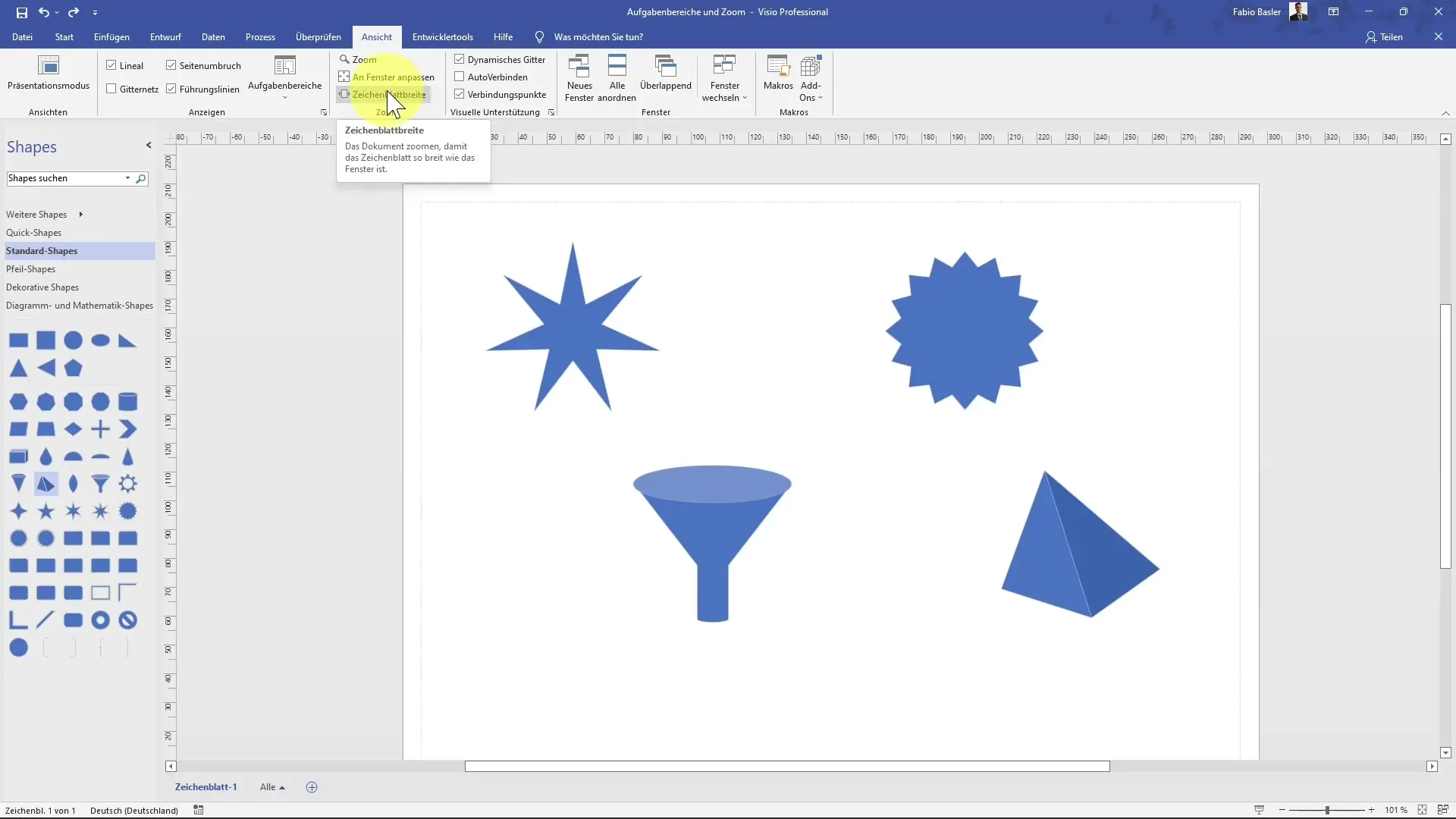Enable the AutoVerbinden checkbox

coord(460,77)
